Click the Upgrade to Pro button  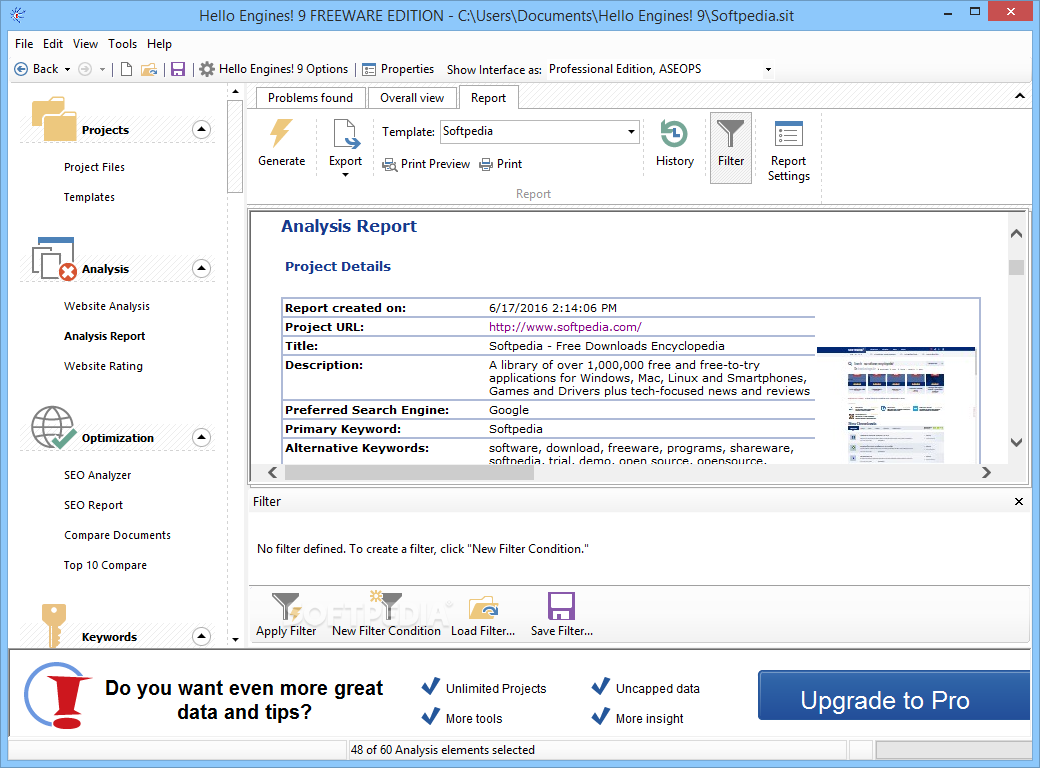893,695
